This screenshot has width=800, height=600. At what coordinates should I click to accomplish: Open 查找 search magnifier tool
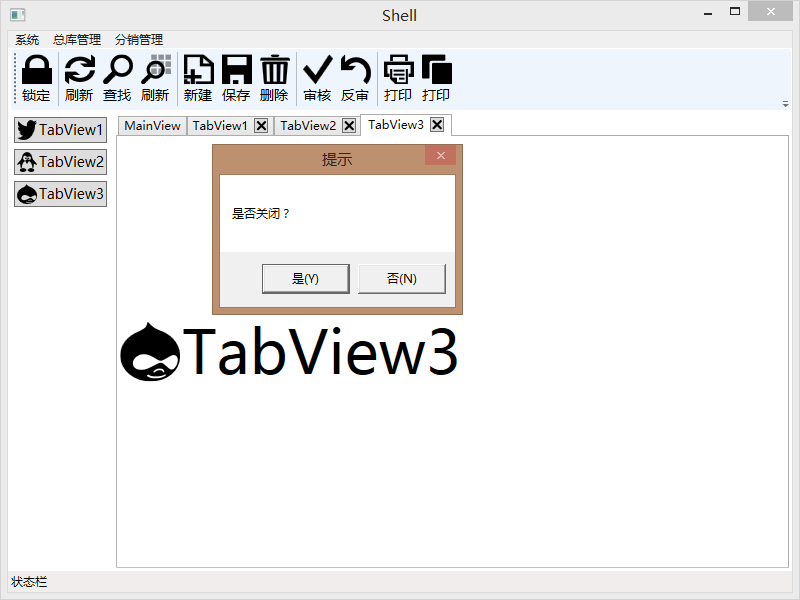tap(117, 78)
